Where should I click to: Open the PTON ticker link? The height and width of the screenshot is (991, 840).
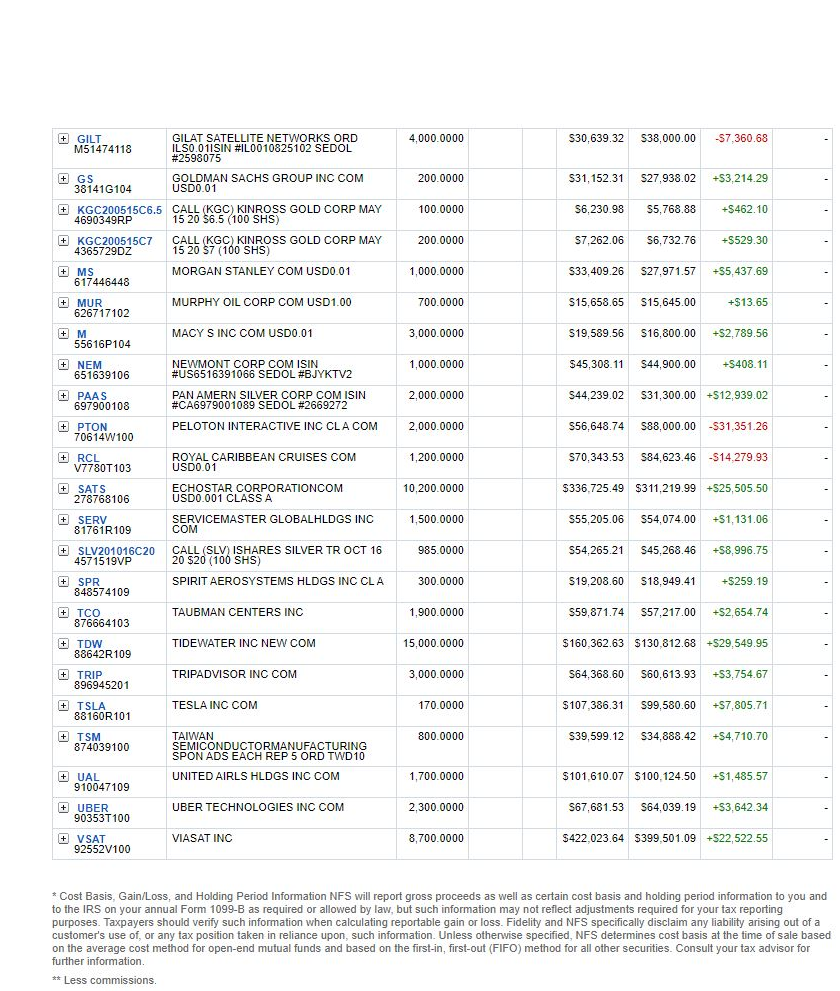pos(92,427)
